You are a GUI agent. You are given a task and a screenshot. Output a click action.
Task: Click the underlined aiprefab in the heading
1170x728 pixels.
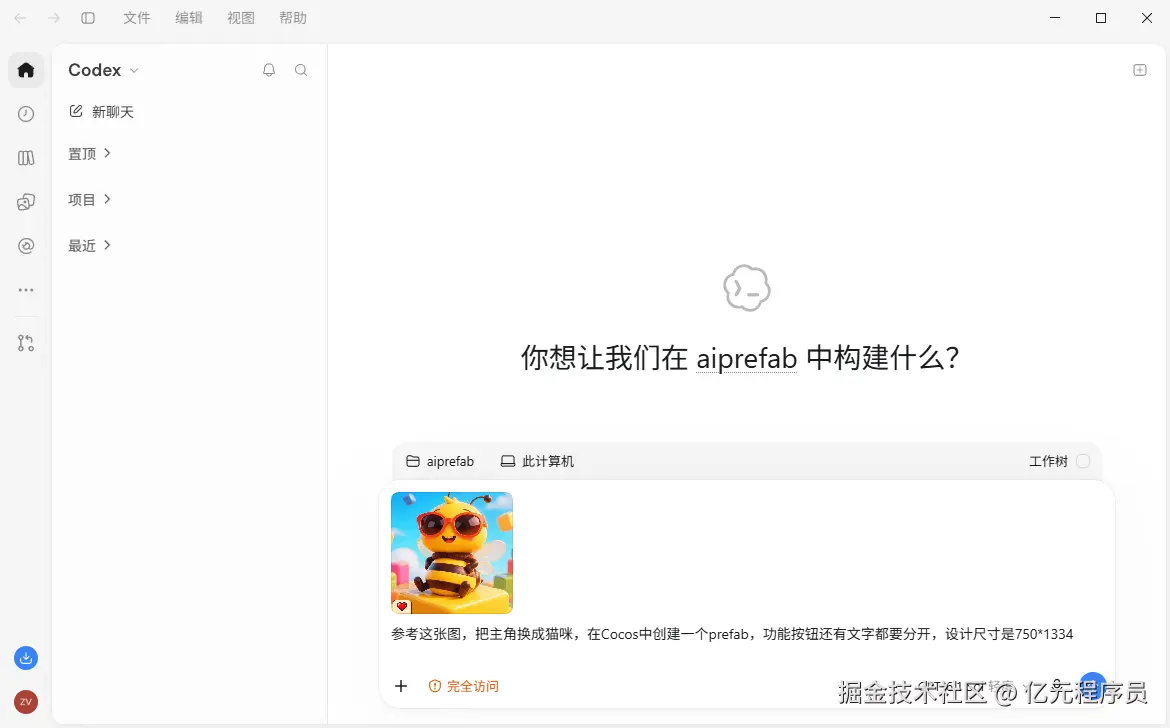(746, 358)
